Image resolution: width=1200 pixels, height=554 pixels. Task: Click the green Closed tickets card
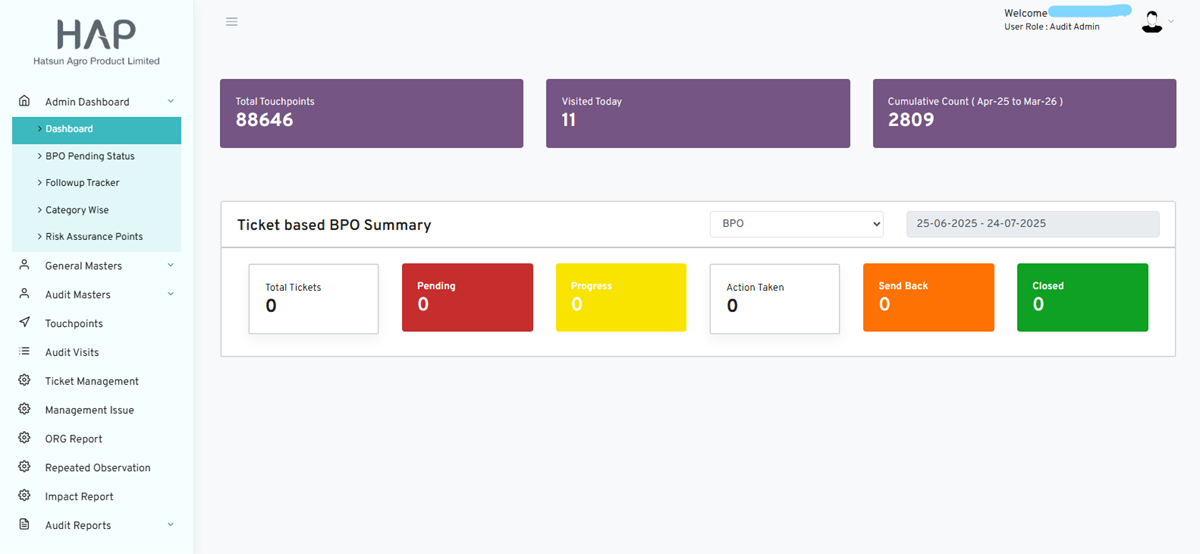[1082, 297]
